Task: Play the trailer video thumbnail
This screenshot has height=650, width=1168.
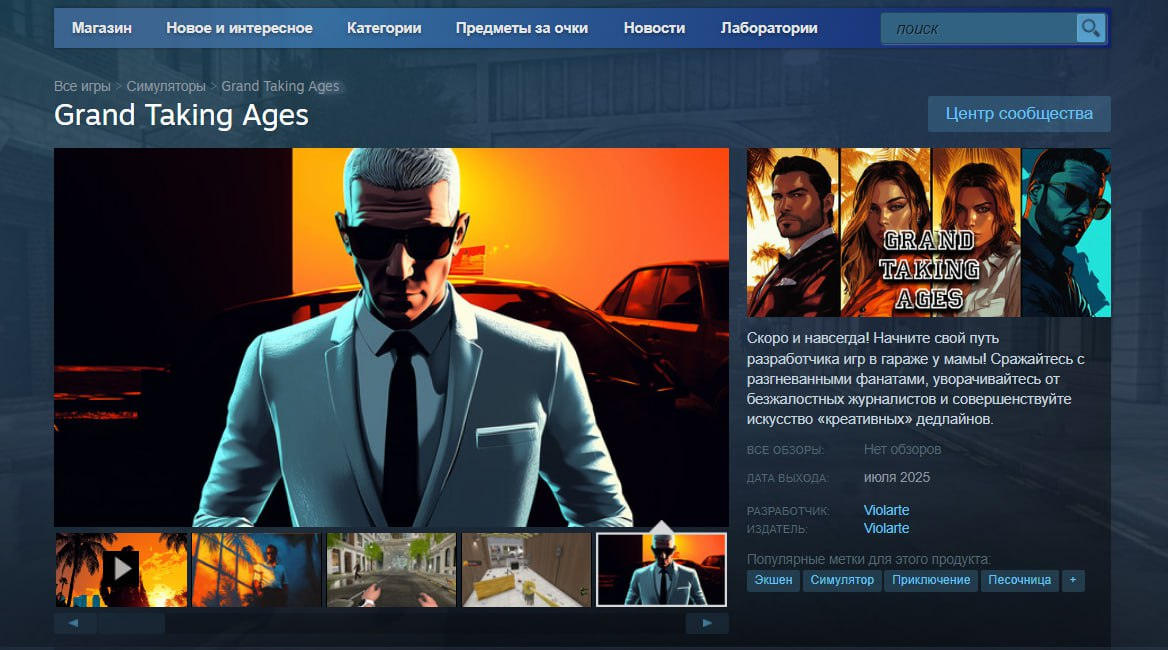Action: tap(121, 570)
